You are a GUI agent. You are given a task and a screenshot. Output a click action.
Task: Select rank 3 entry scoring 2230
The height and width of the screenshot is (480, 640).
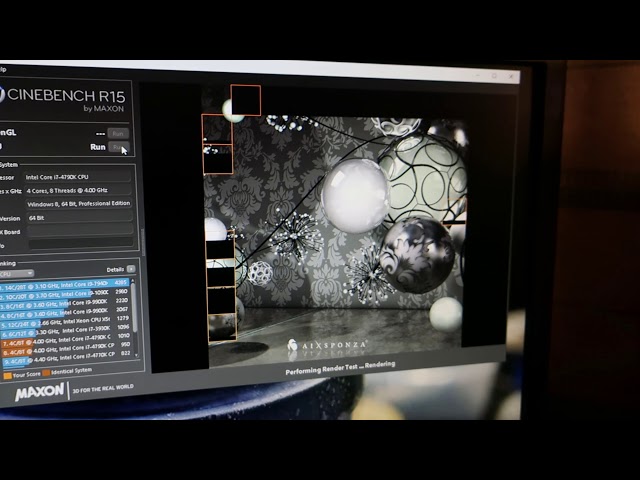[x=64, y=302]
